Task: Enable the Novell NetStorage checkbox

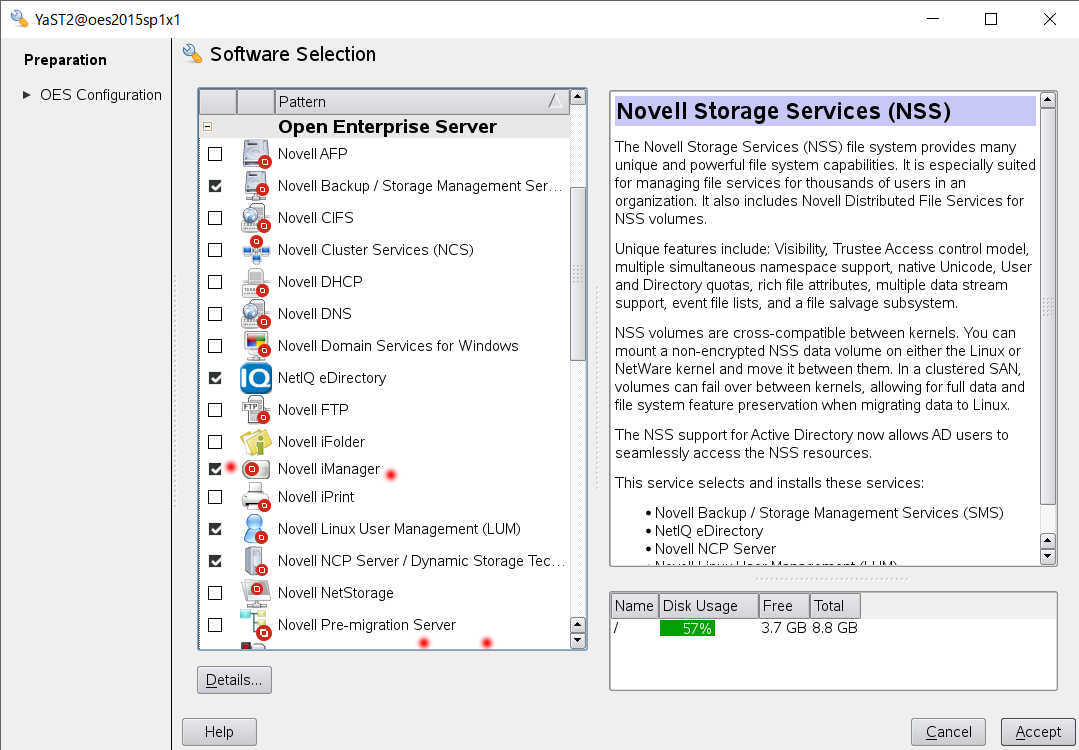Action: pos(215,592)
